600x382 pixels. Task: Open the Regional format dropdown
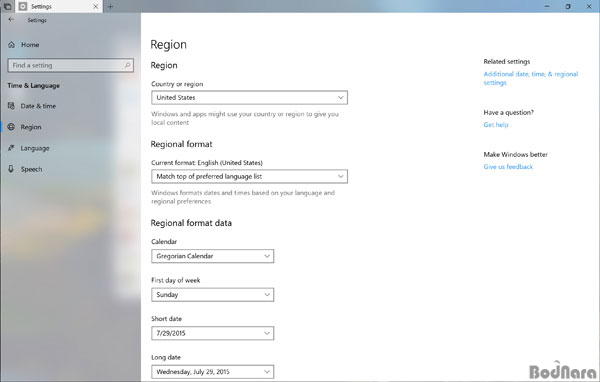pyautogui.click(x=249, y=176)
